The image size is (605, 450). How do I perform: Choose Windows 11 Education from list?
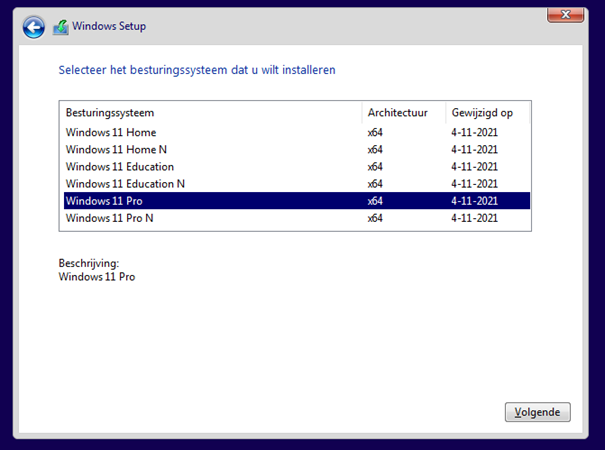tap(297, 167)
